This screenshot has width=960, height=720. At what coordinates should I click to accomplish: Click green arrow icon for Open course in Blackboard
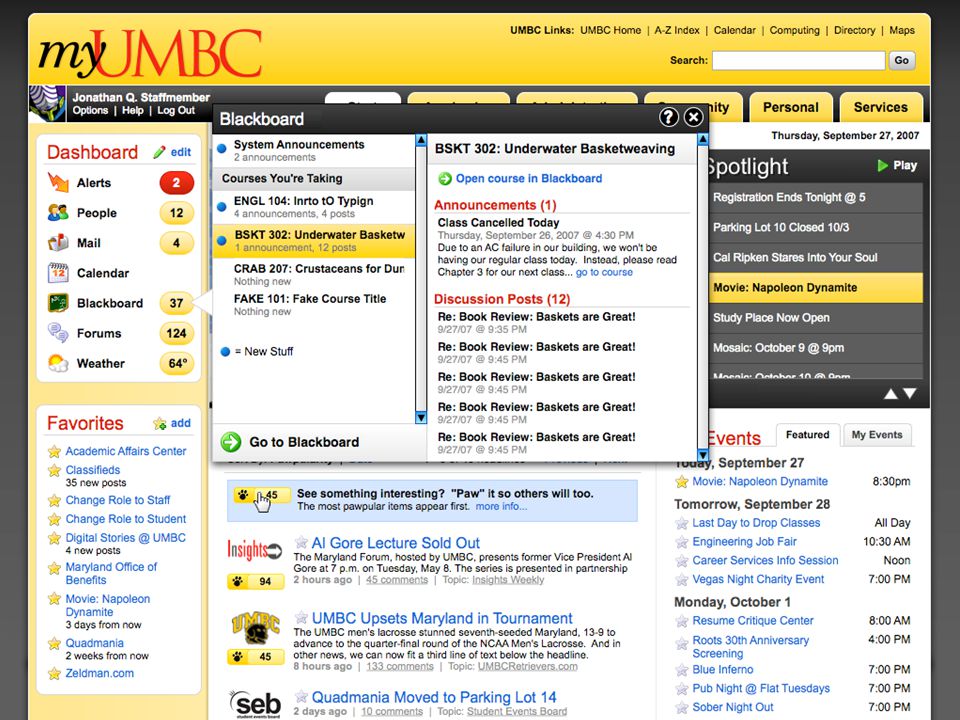(444, 179)
